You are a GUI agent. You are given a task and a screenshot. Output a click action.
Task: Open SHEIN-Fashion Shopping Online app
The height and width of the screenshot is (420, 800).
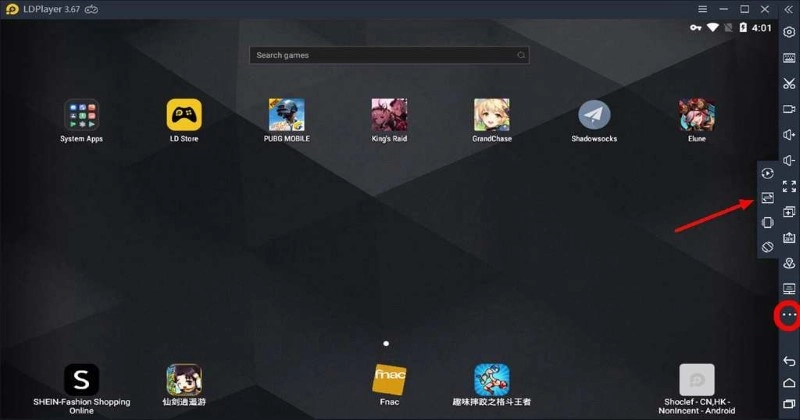click(81, 380)
